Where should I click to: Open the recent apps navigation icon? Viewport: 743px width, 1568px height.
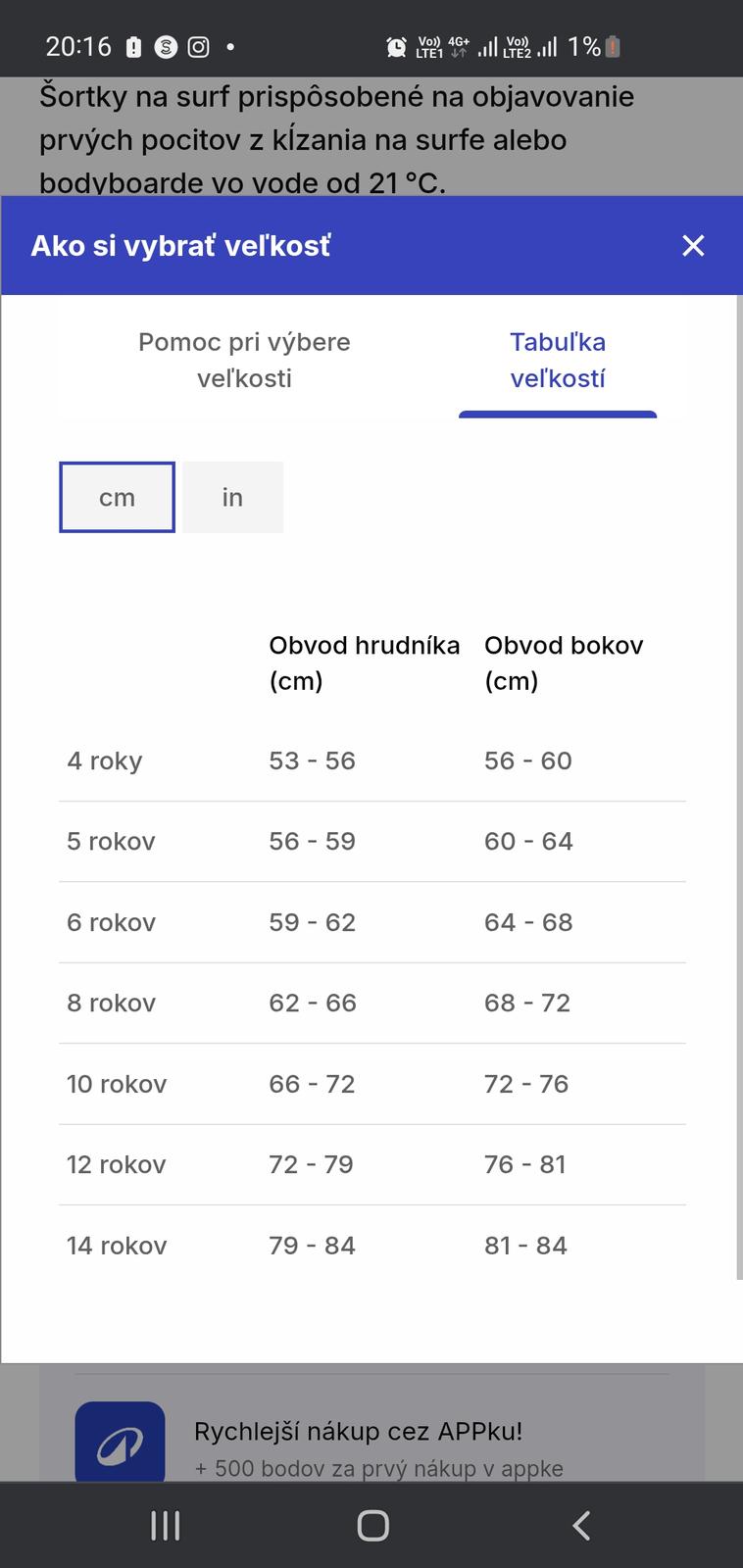pyautogui.click(x=165, y=1525)
